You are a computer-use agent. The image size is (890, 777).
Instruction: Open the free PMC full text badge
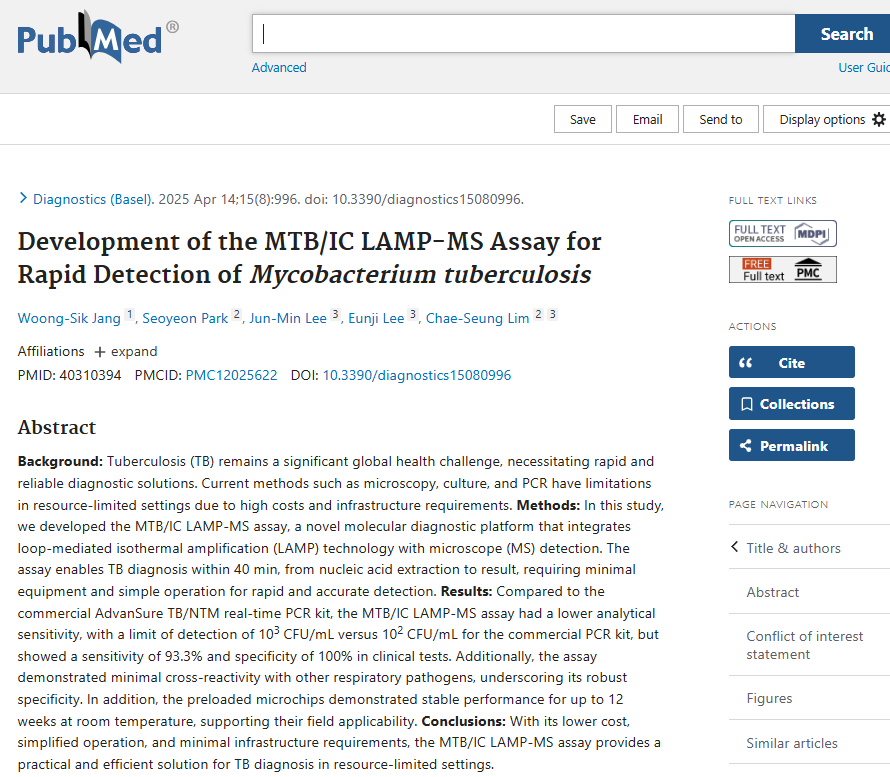click(x=782, y=270)
